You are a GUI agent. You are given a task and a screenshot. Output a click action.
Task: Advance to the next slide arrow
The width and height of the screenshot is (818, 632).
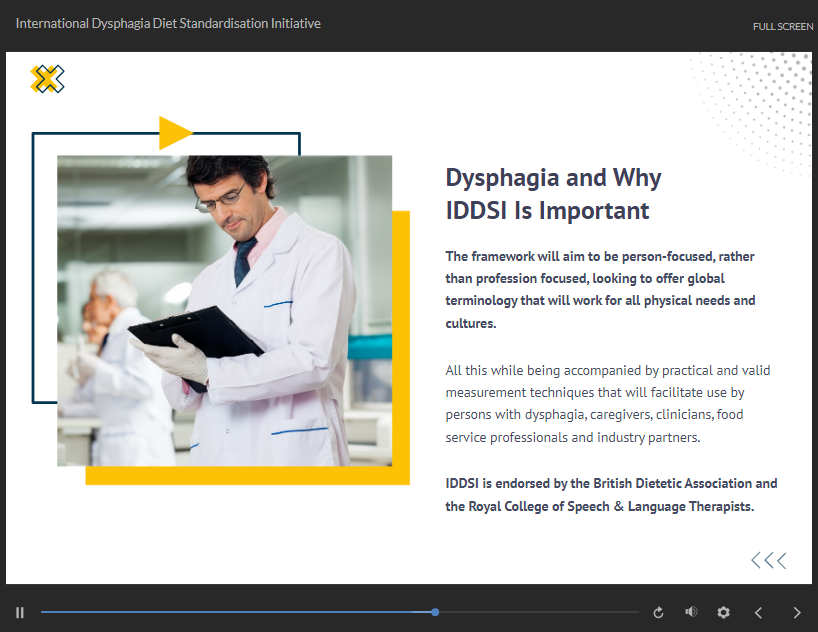tap(796, 612)
